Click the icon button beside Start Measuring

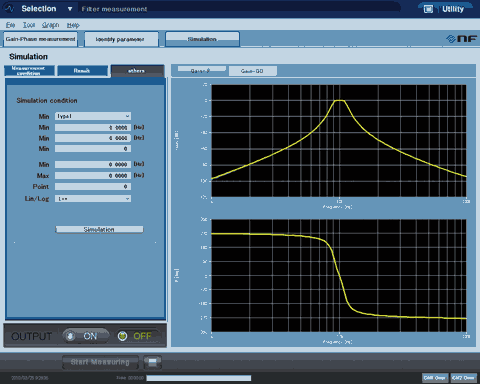click(153, 362)
